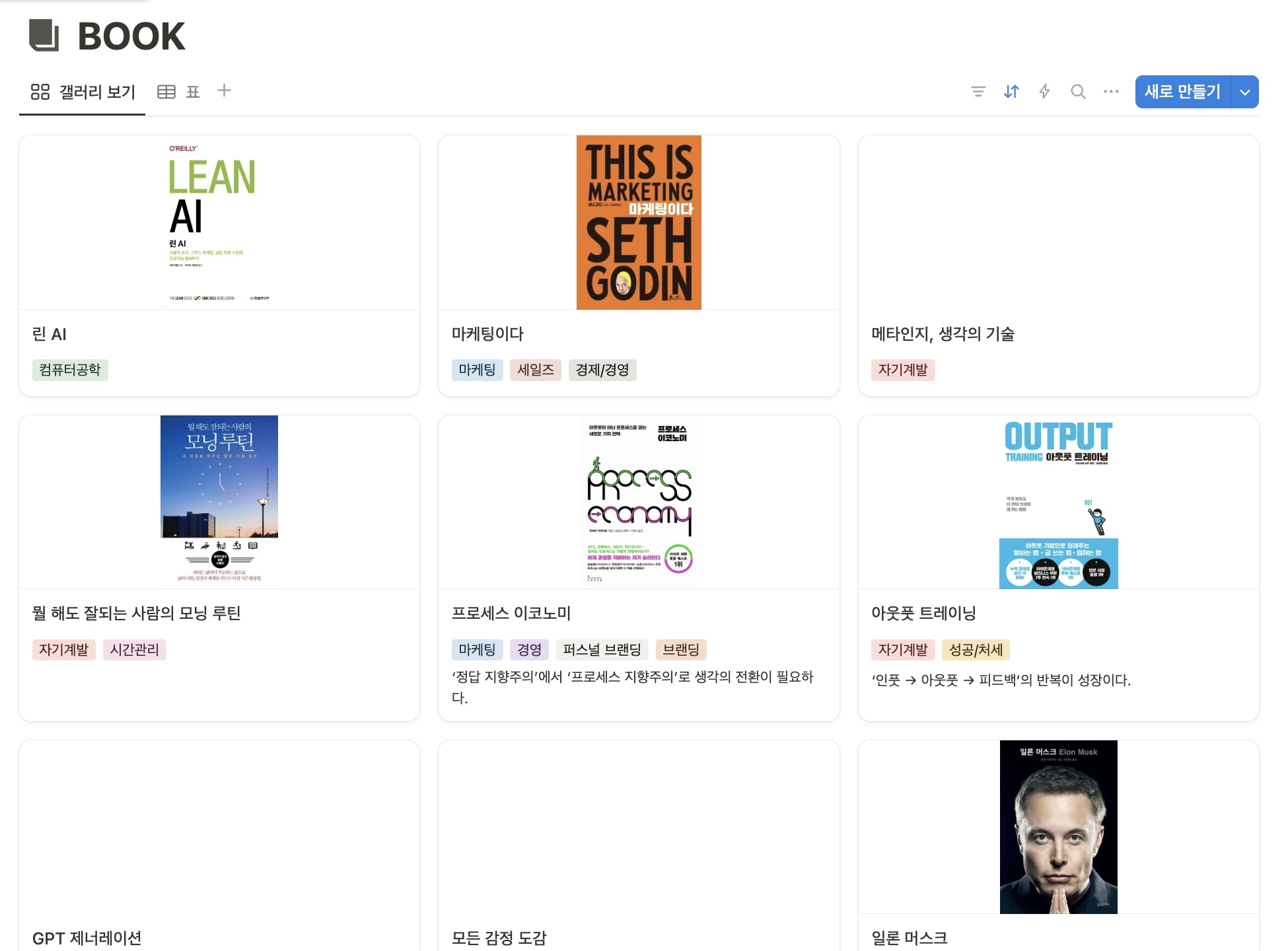Switch to the 표 table view tab
Viewport: 1288px width, 951px height.
(178, 92)
